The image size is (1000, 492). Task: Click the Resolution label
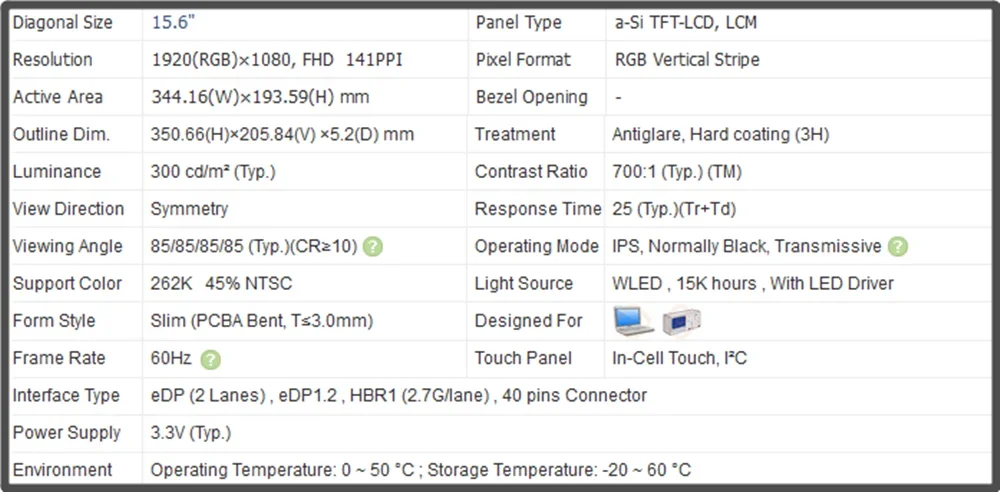52,60
